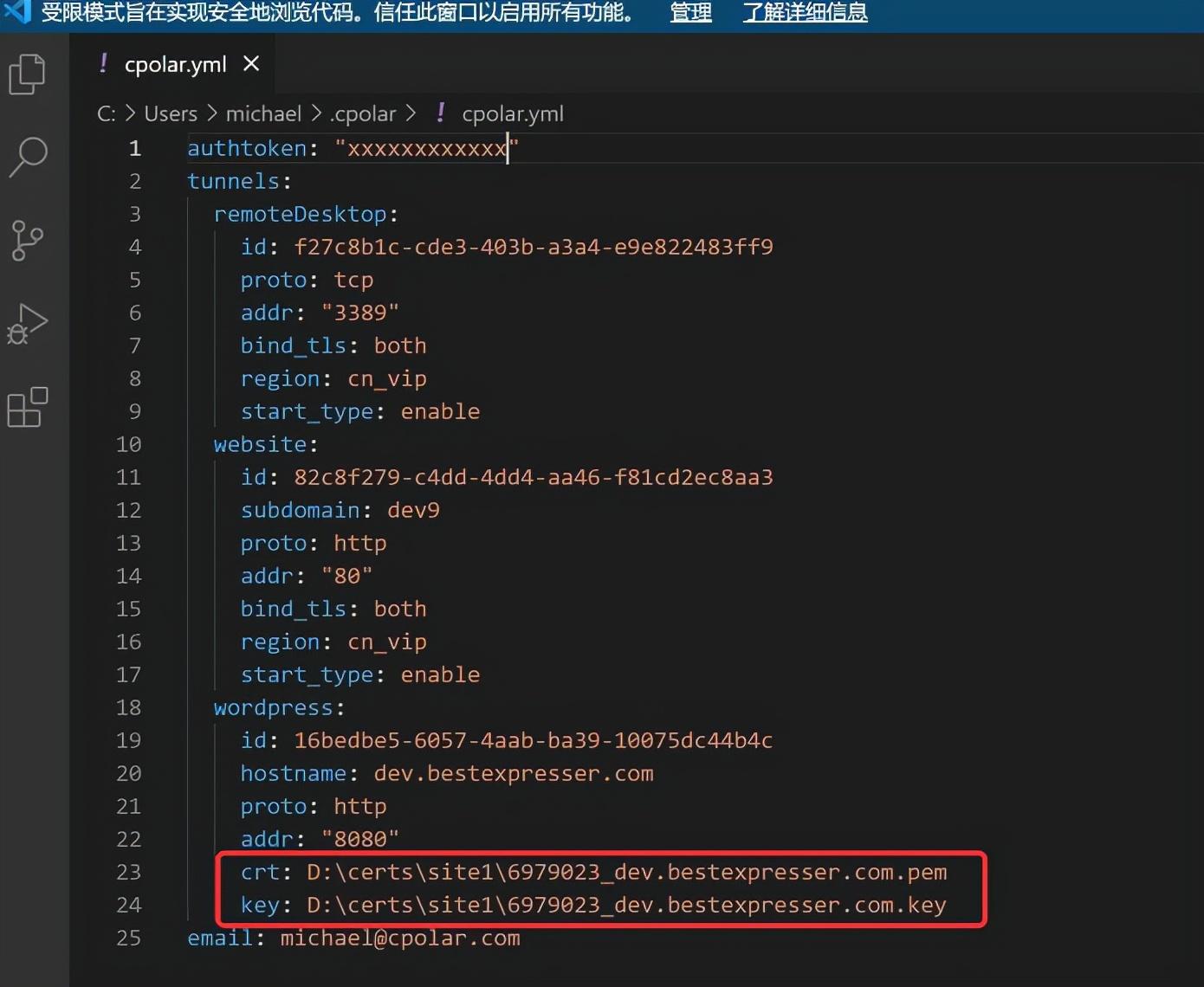Screen dimensions: 1204x987
Task: Click the hostname dev.bestexpresser.com
Action: click(514, 773)
